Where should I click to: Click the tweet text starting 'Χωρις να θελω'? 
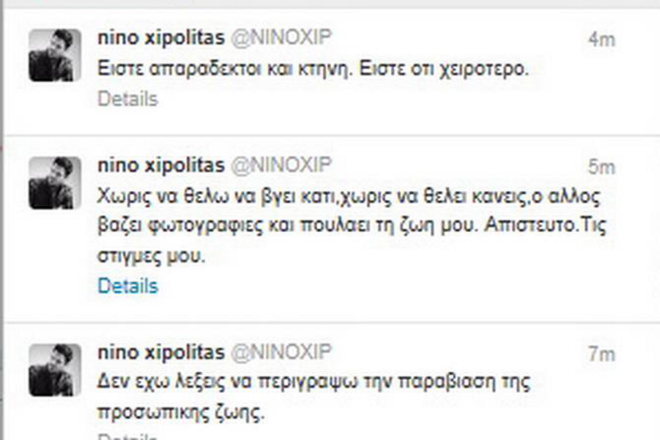(x=351, y=226)
